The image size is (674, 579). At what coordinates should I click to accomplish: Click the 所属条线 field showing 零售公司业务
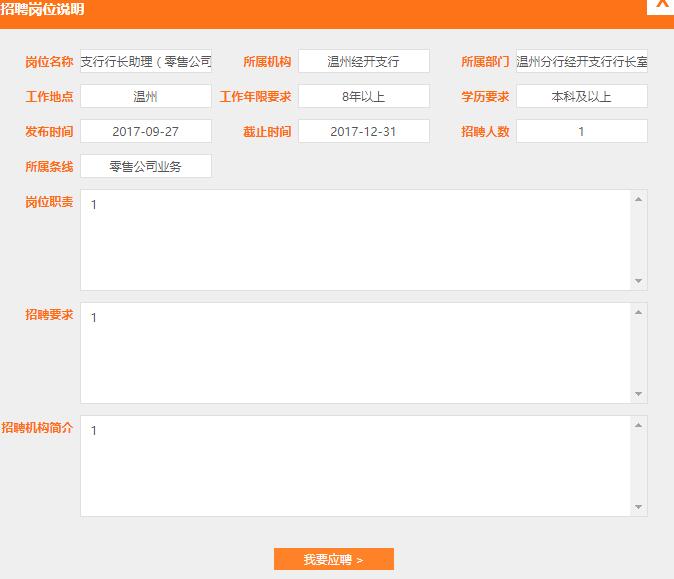(146, 167)
